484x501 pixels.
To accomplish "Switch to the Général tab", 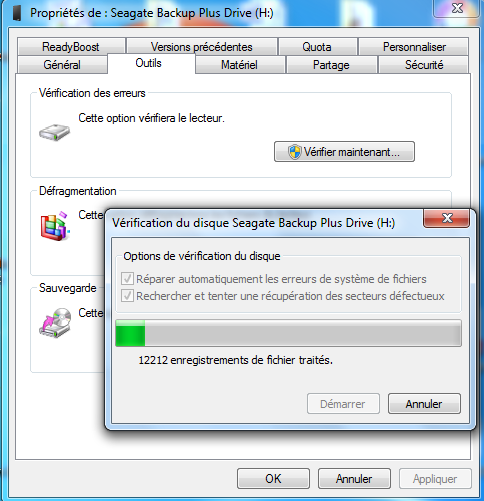I will pos(62,65).
